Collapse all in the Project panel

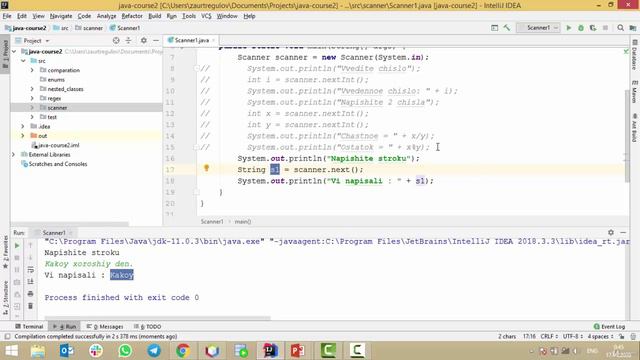(129, 40)
